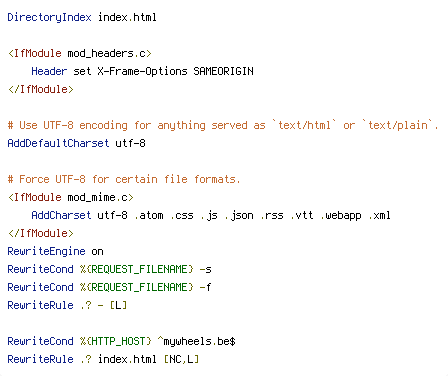The image size is (448, 376).
Task: Click the RewriteEngine directive
Action: (x=46, y=251)
